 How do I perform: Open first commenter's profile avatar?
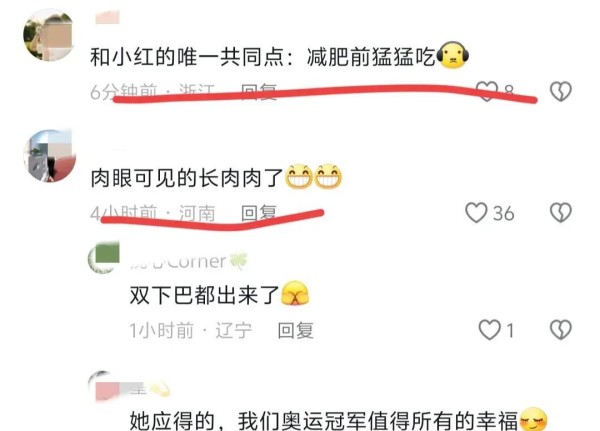click(49, 35)
